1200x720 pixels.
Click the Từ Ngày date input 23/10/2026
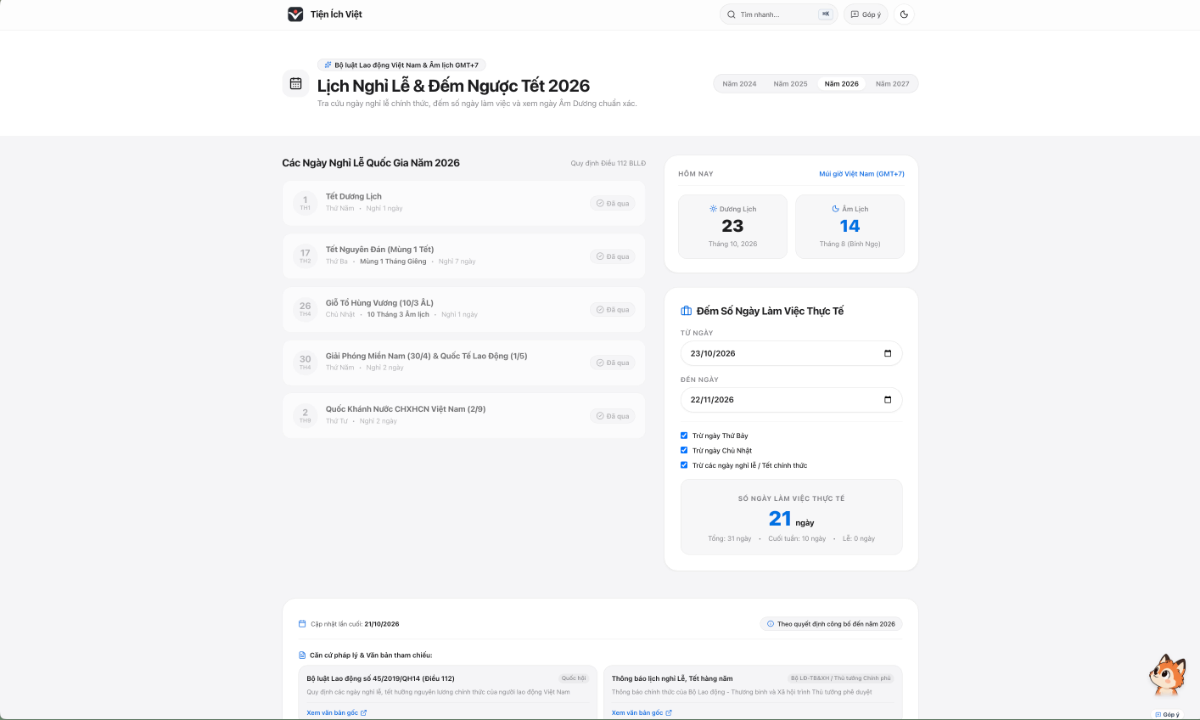point(791,353)
